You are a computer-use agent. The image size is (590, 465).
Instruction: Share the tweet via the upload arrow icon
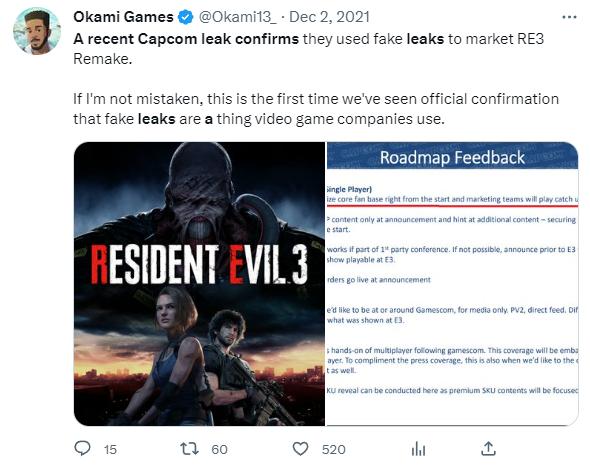(x=488, y=448)
